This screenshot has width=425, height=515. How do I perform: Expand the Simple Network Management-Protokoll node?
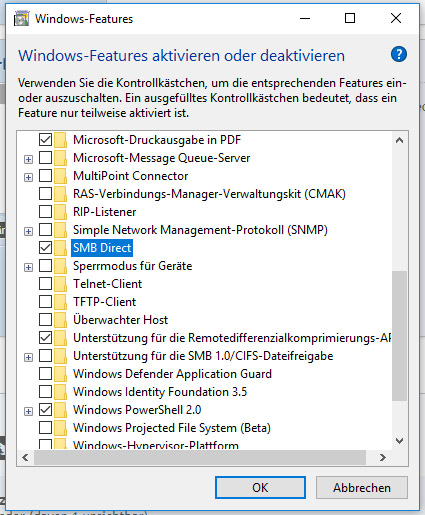pyautogui.click(x=28, y=231)
